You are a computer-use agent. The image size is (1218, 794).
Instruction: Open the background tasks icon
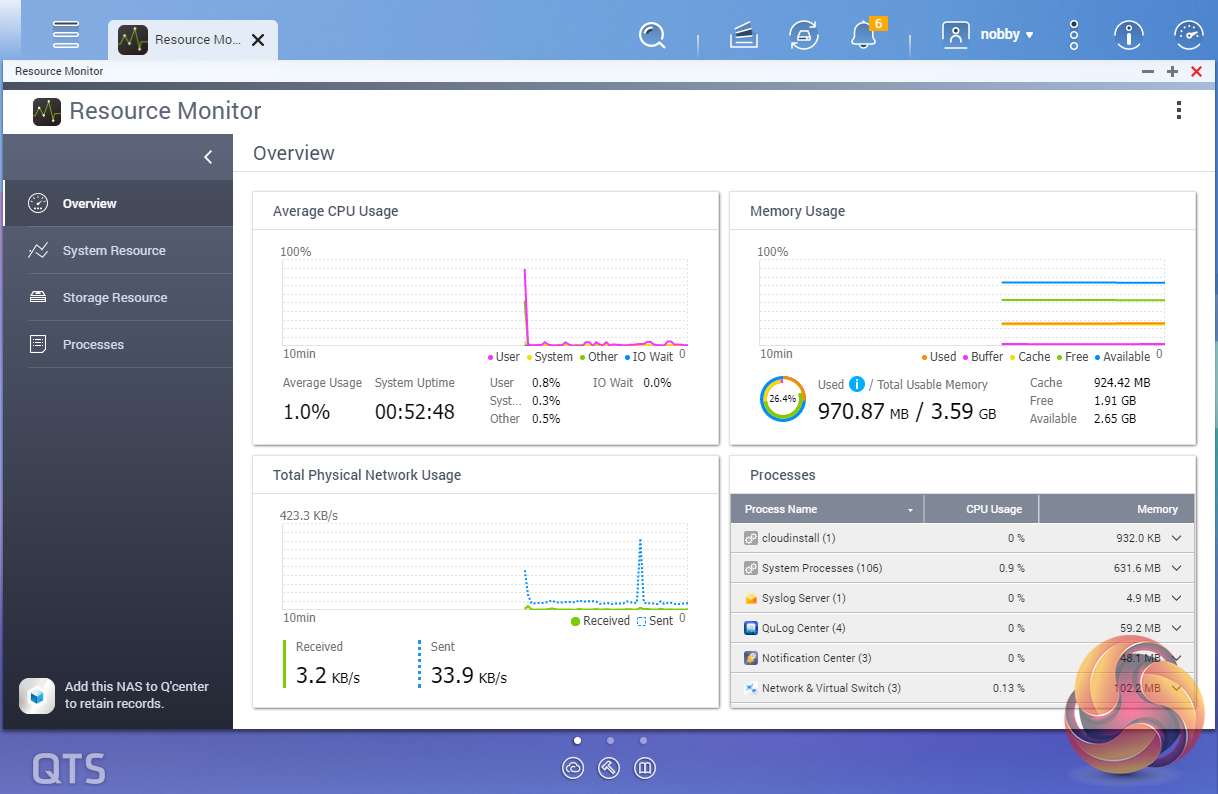741,35
